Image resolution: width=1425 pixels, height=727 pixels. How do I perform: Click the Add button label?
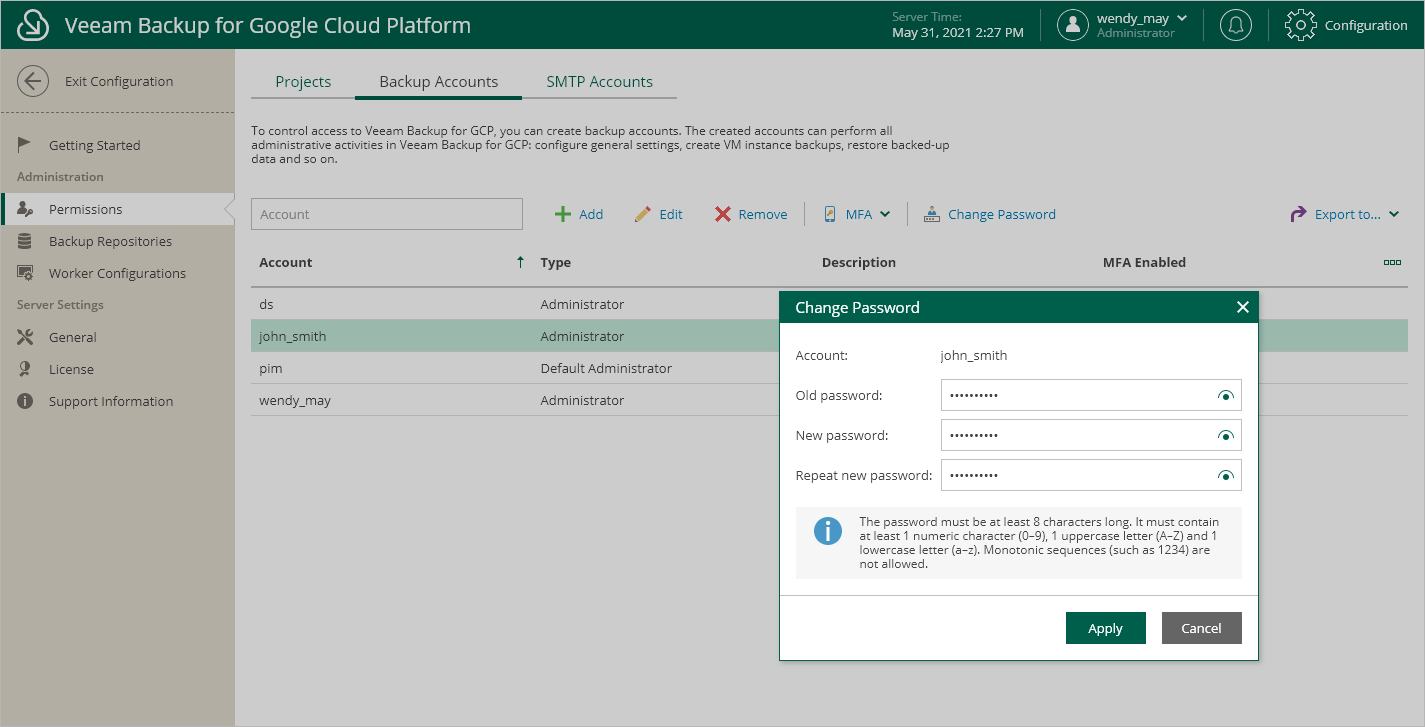click(x=591, y=214)
